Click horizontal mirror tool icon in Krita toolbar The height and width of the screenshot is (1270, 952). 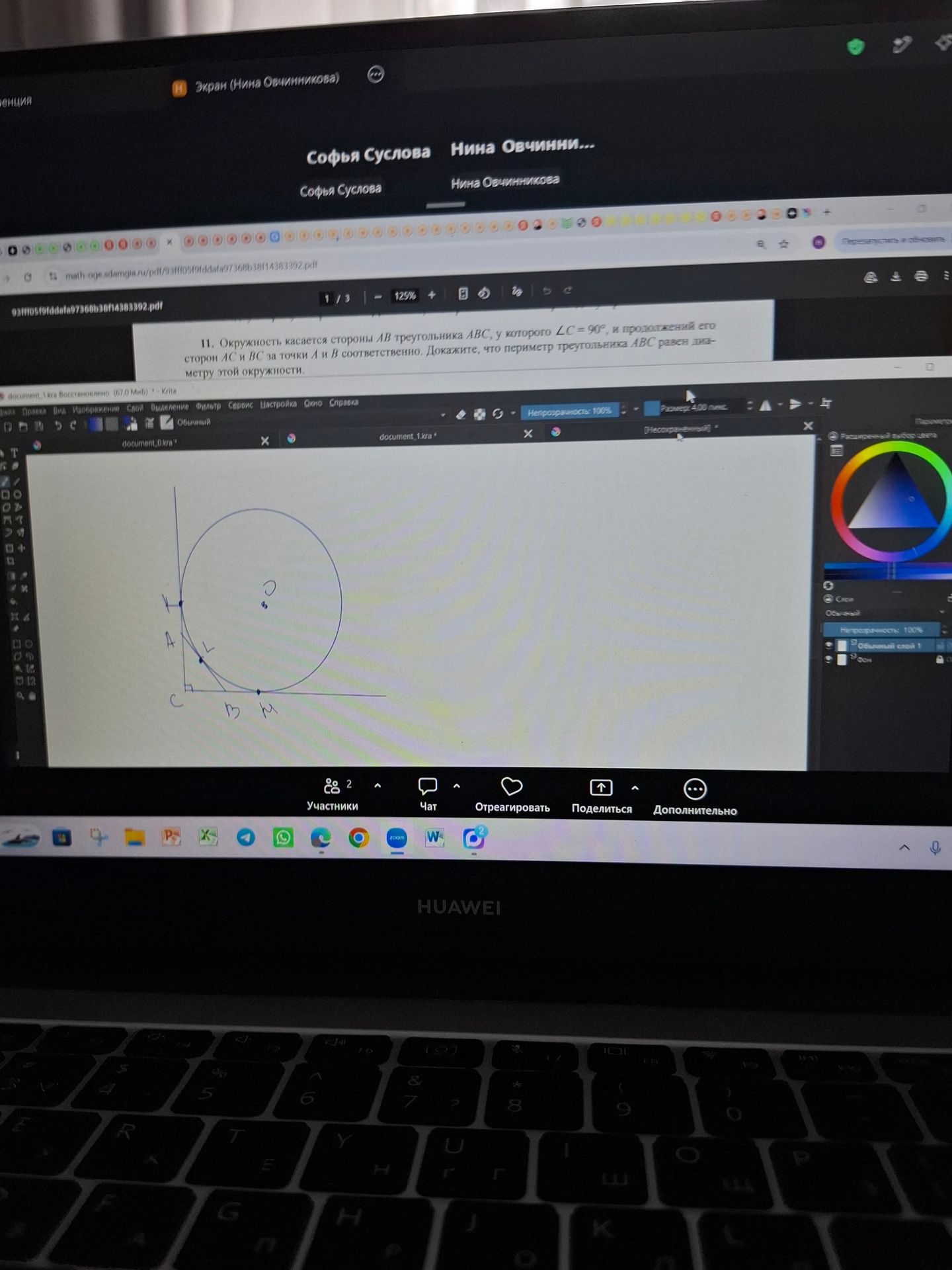coord(765,405)
